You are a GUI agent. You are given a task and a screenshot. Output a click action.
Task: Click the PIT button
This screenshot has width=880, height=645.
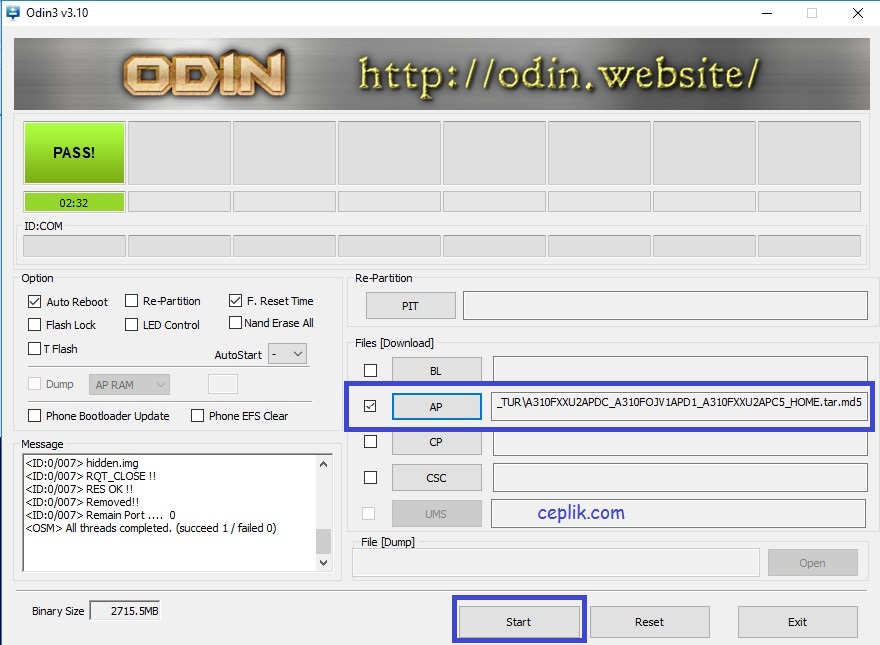(410, 306)
